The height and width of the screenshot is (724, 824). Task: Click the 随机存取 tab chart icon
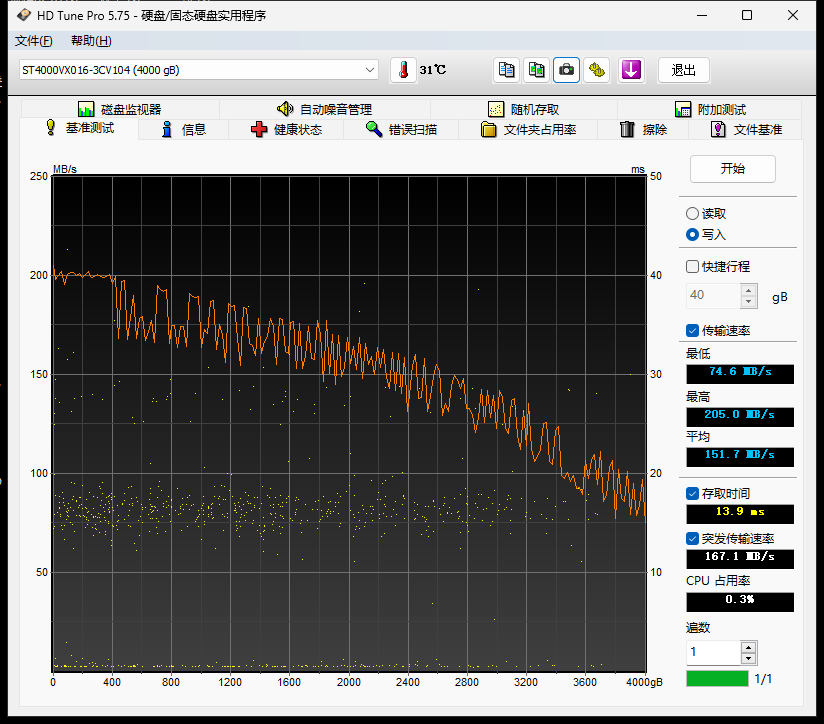(496, 109)
